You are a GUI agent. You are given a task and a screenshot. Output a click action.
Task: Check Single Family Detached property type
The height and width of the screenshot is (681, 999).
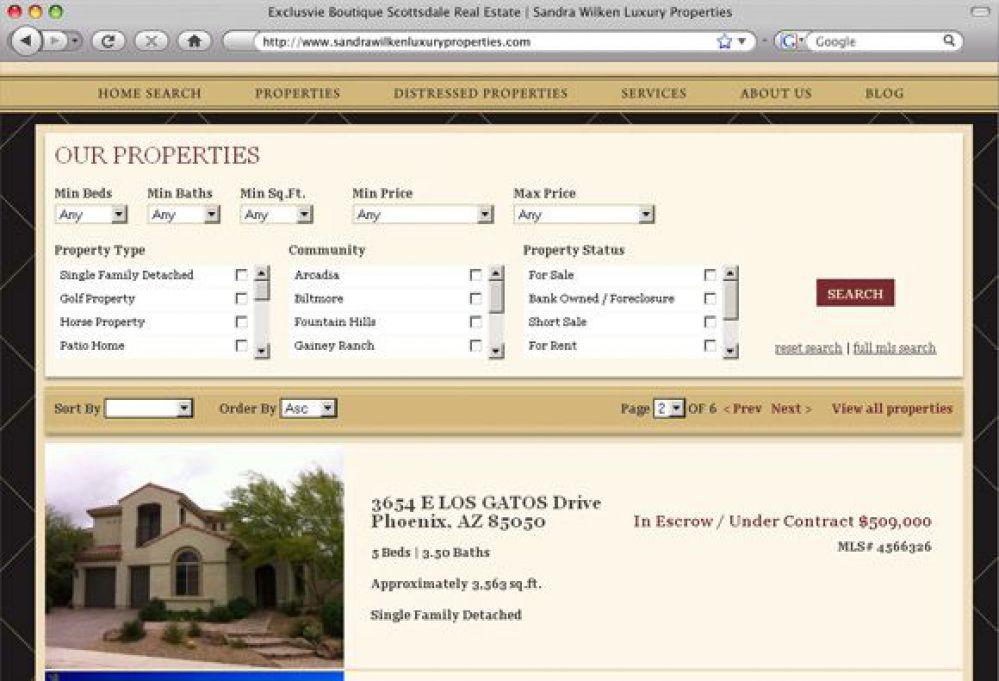point(241,275)
